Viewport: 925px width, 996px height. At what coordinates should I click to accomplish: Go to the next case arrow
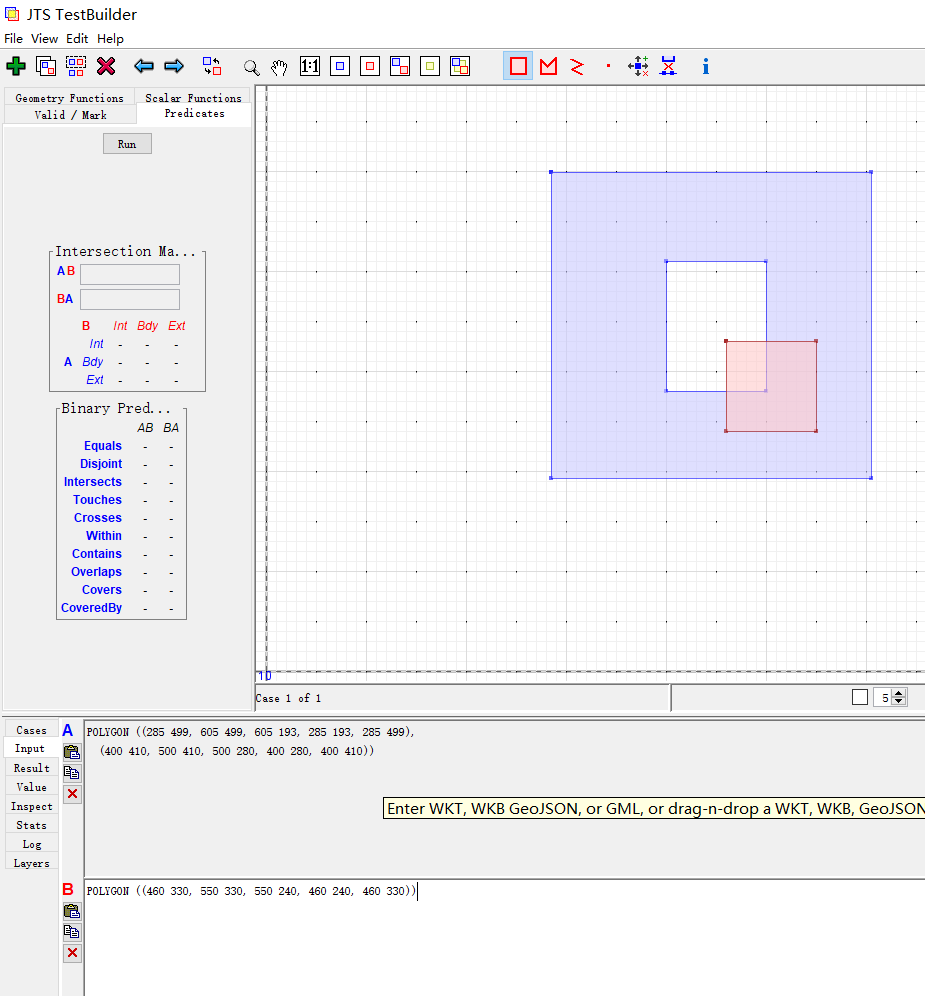[174, 66]
